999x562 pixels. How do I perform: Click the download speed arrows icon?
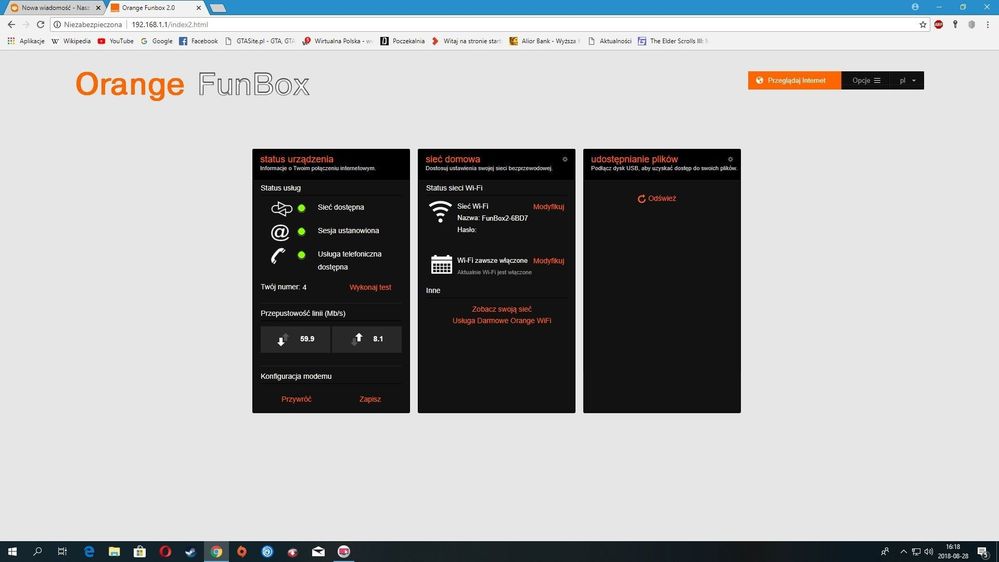point(282,340)
